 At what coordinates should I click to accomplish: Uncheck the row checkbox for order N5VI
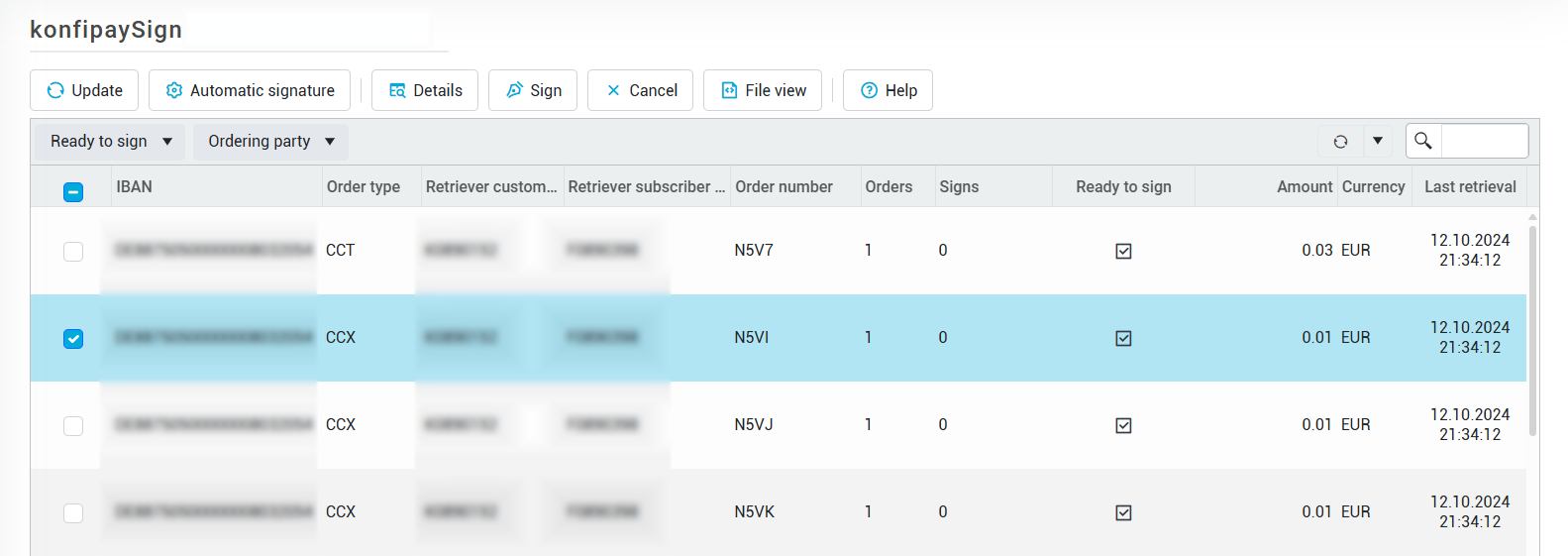pos(73,339)
